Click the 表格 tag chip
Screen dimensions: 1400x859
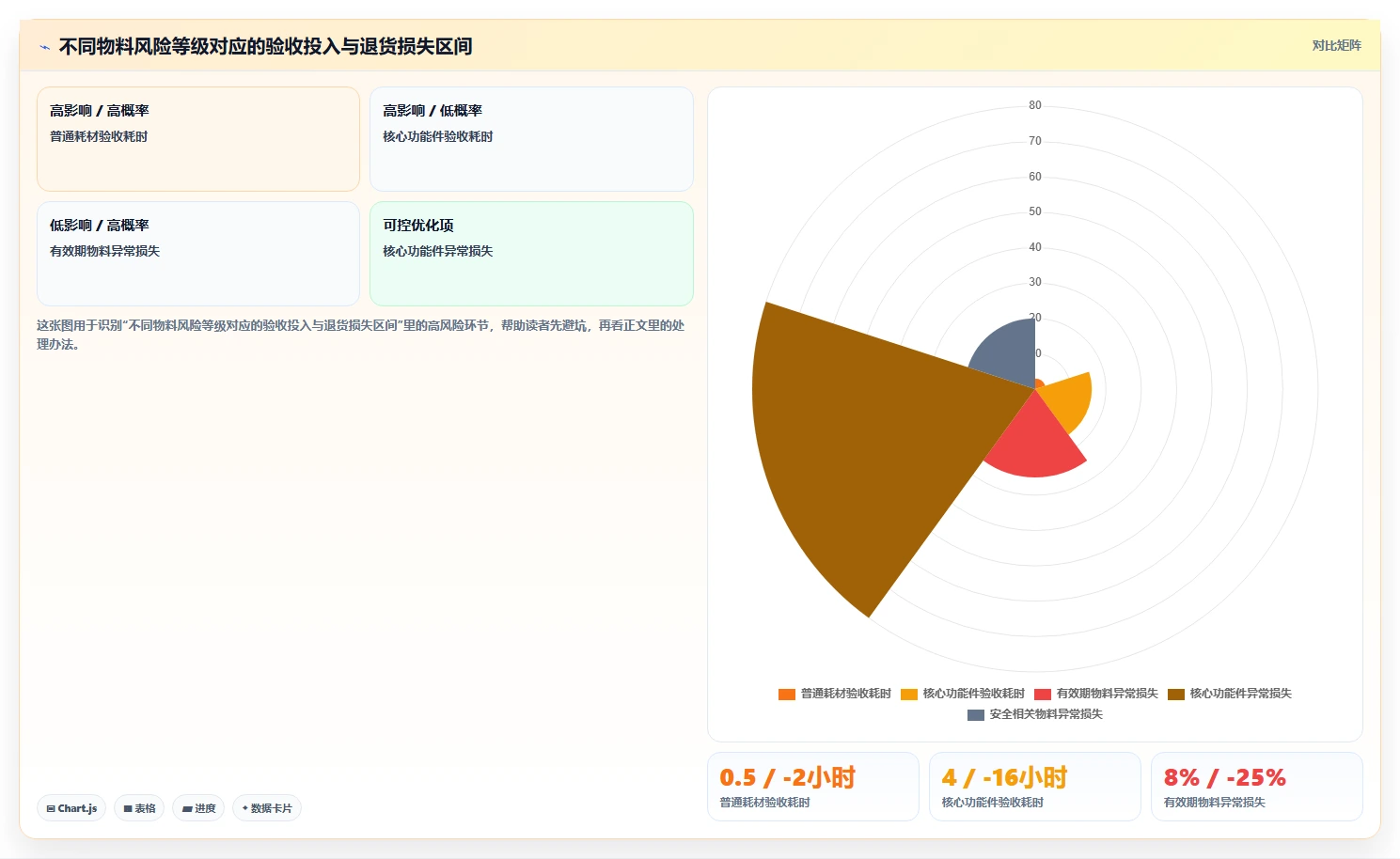(139, 808)
